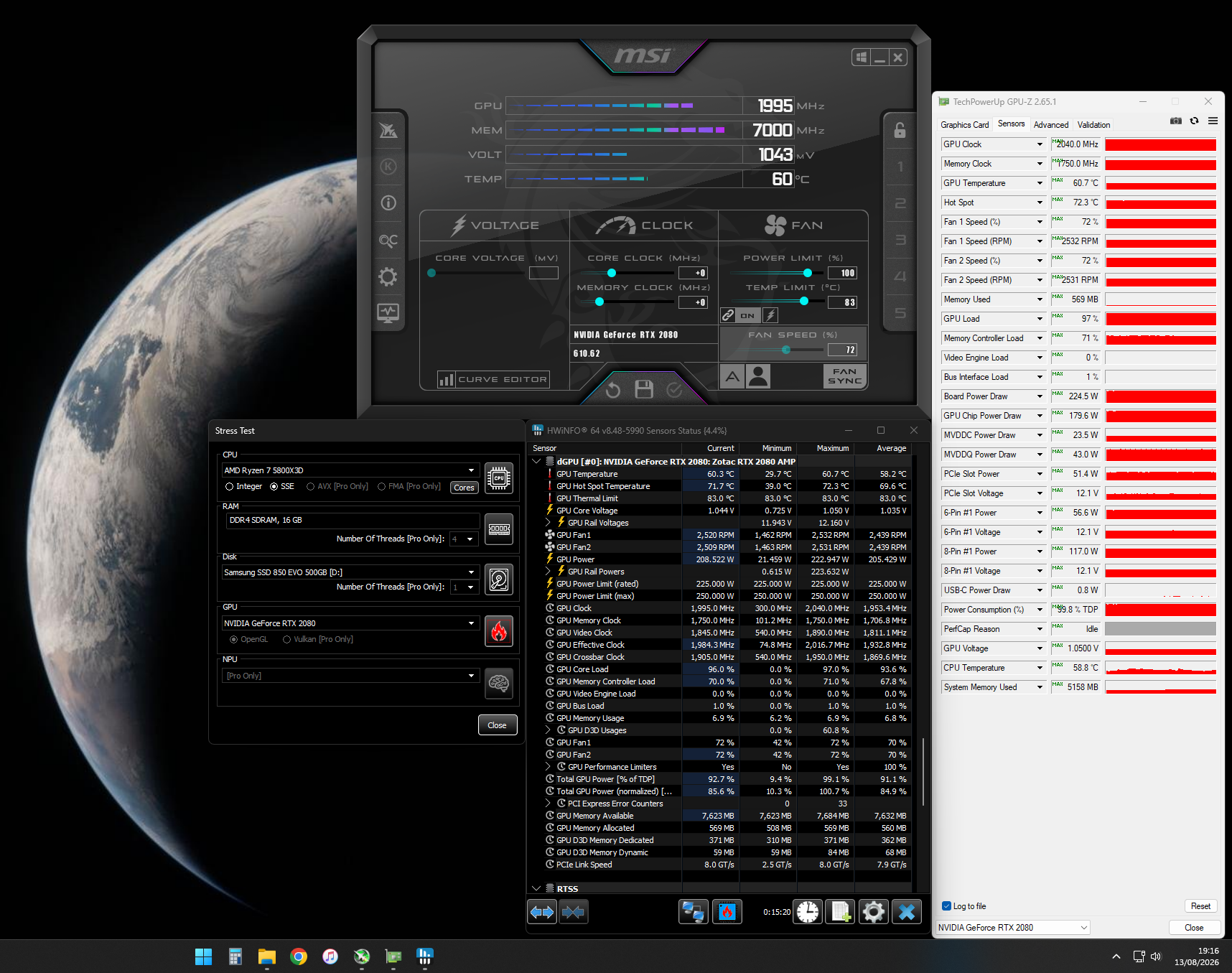The height and width of the screenshot is (973, 1232).
Task: Open Afterburner hardware monitor icon
Action: [x=388, y=313]
